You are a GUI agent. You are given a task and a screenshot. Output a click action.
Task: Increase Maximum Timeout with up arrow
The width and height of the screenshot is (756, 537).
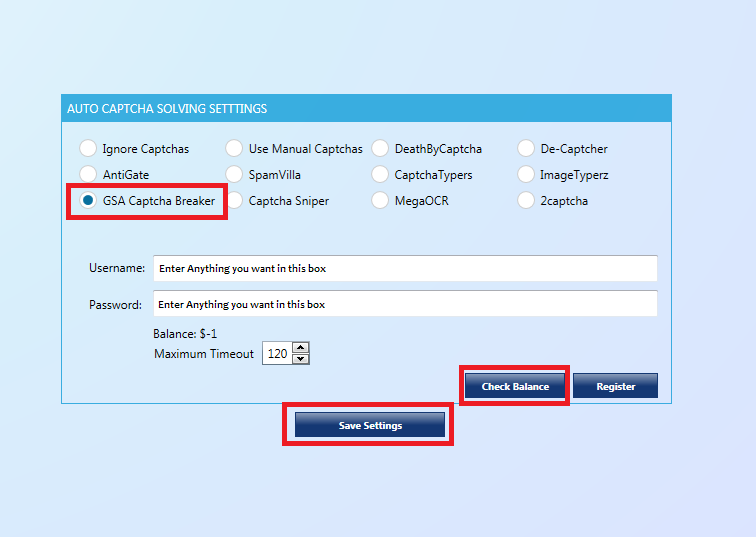tap(301, 348)
